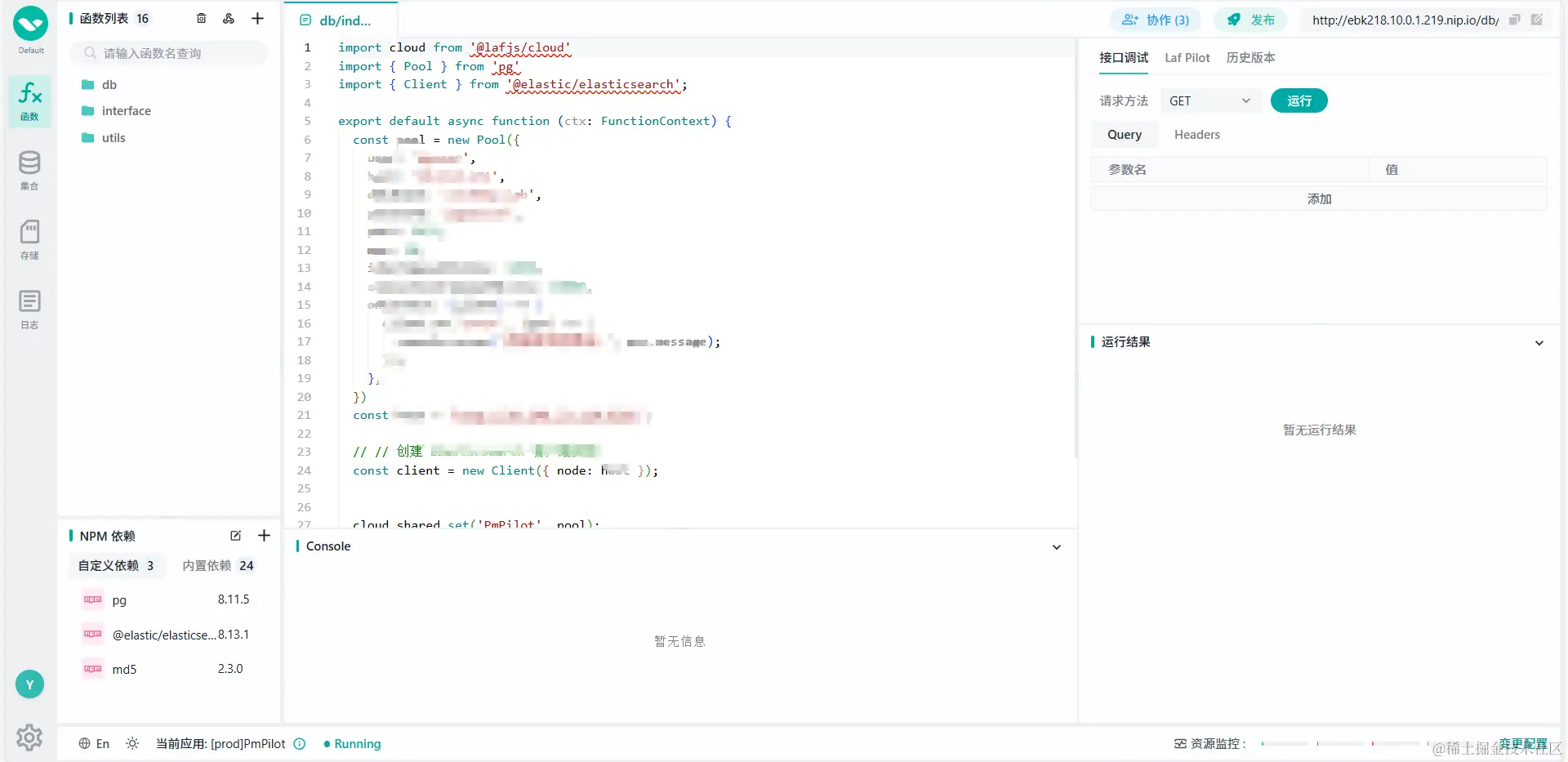Click the Laf logo labeled Default
Screen dimensions: 1568x762
pyautogui.click(x=30, y=24)
